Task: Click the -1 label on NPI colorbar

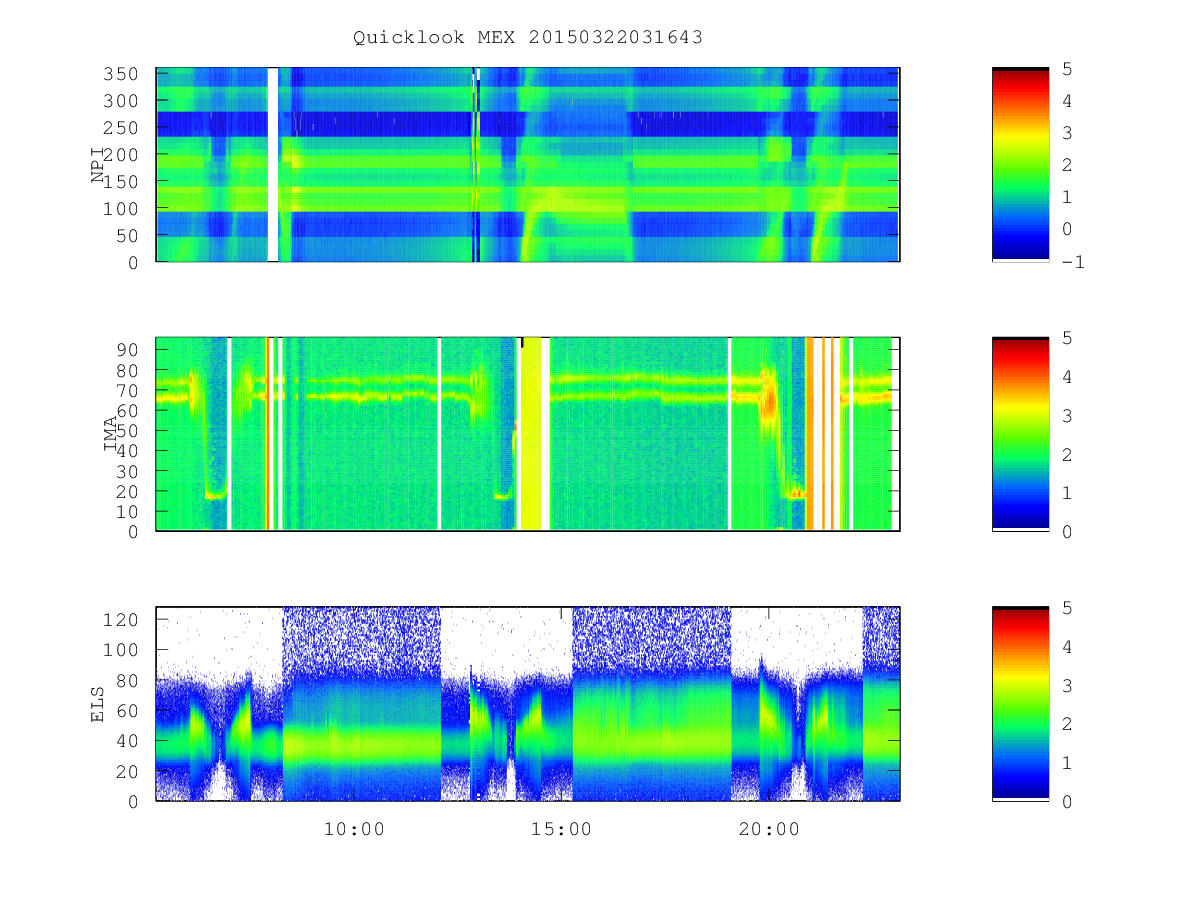Action: (x=1073, y=262)
